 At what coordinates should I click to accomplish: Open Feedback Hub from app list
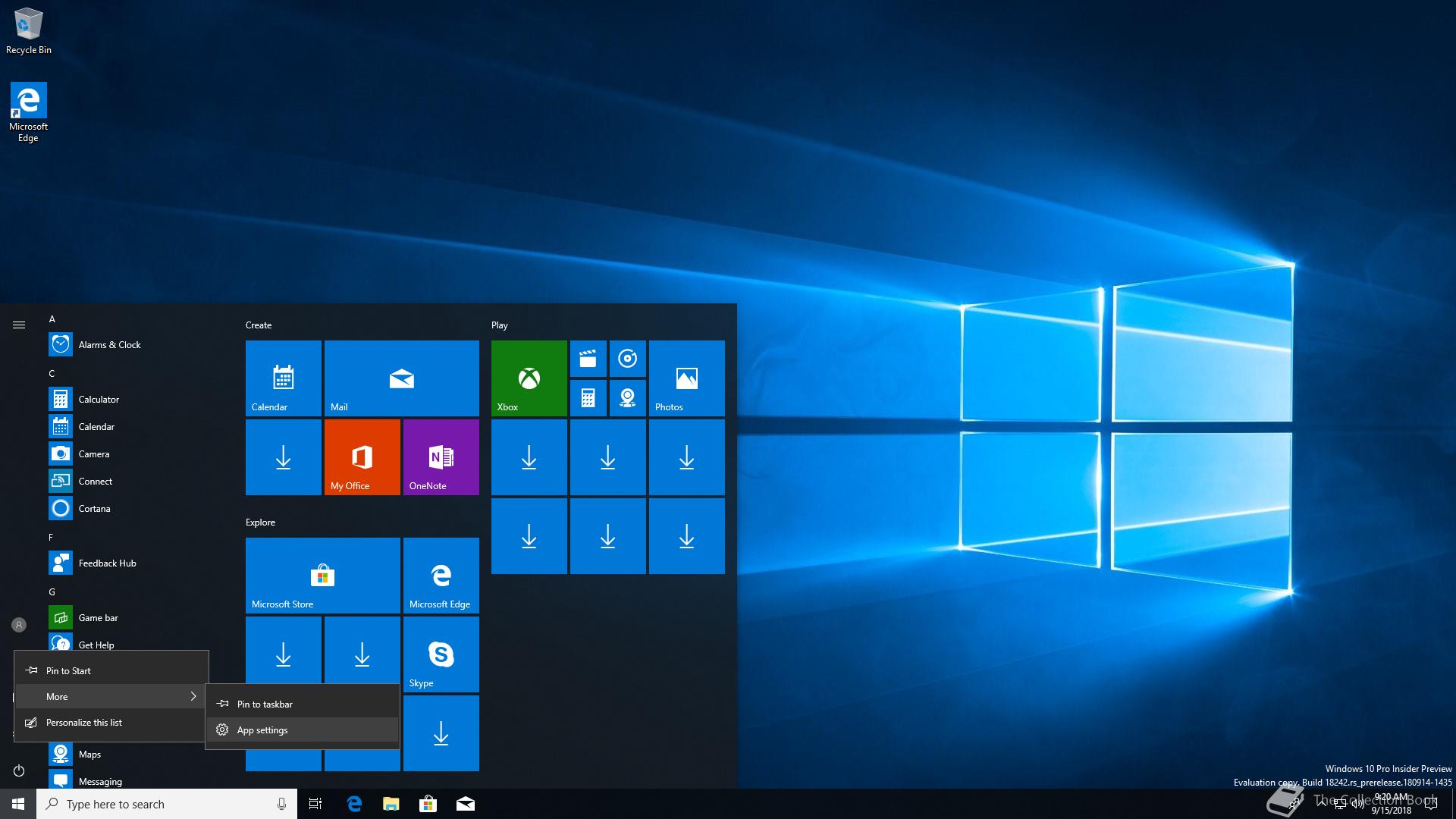point(106,563)
